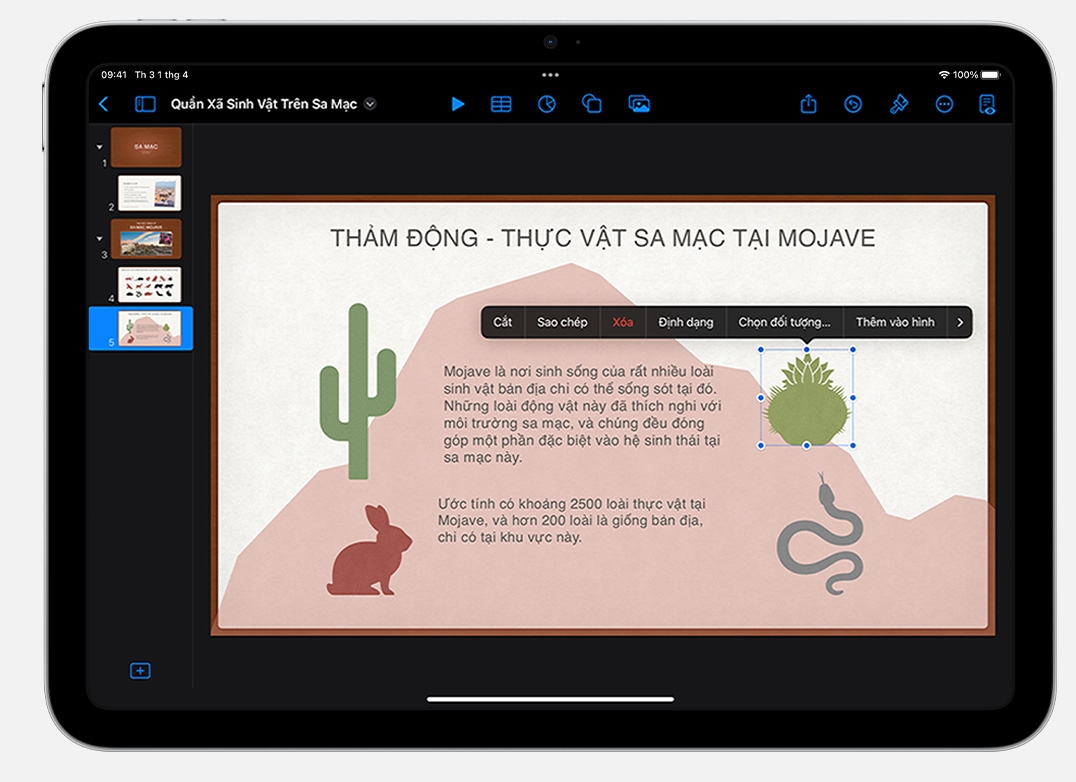Tap Xóa to delete the plant
Screen dimensions: 1076x782
pyautogui.click(x=622, y=322)
